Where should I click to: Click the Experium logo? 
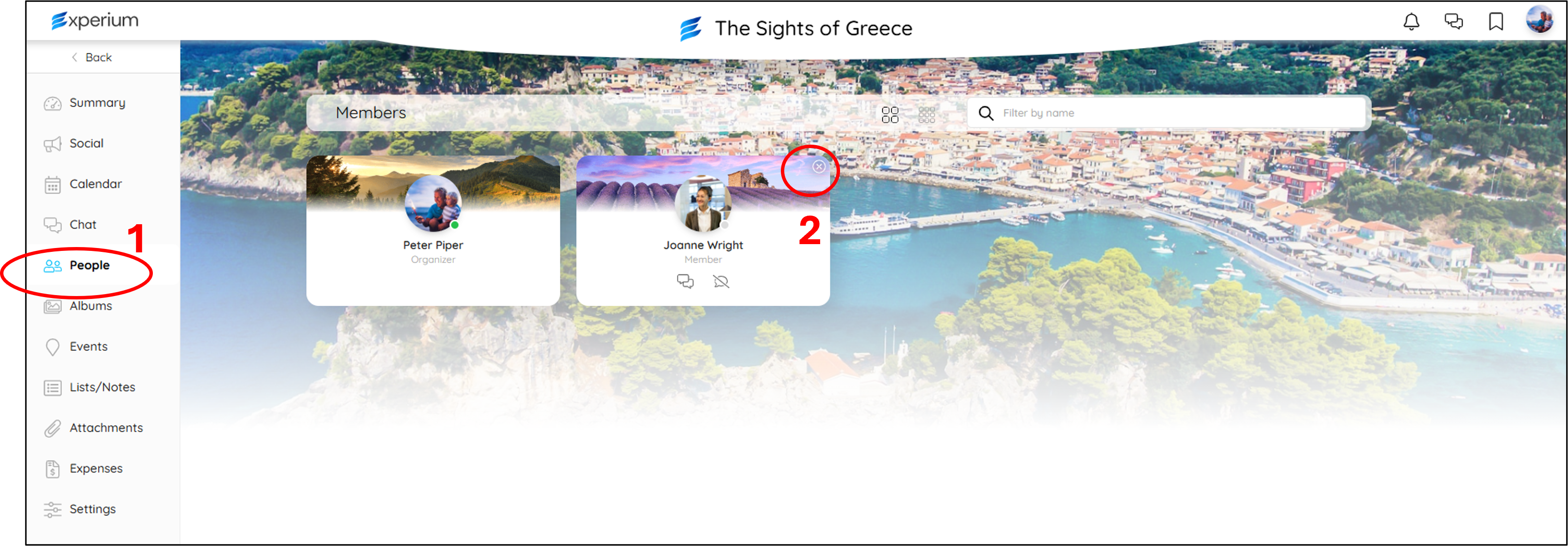pos(95,21)
